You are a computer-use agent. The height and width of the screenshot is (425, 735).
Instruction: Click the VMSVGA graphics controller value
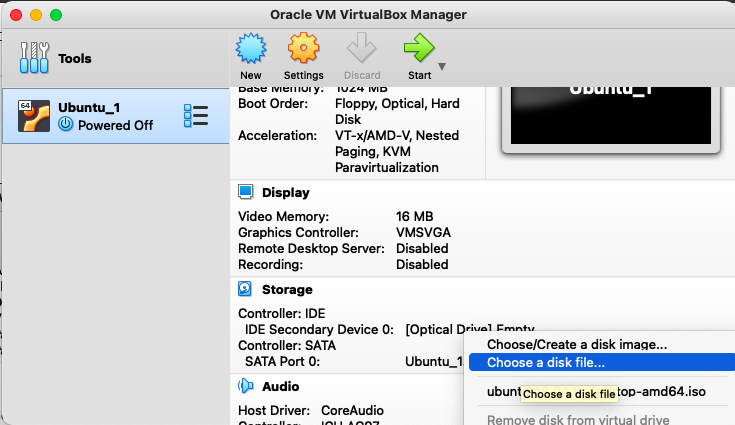(x=423, y=232)
